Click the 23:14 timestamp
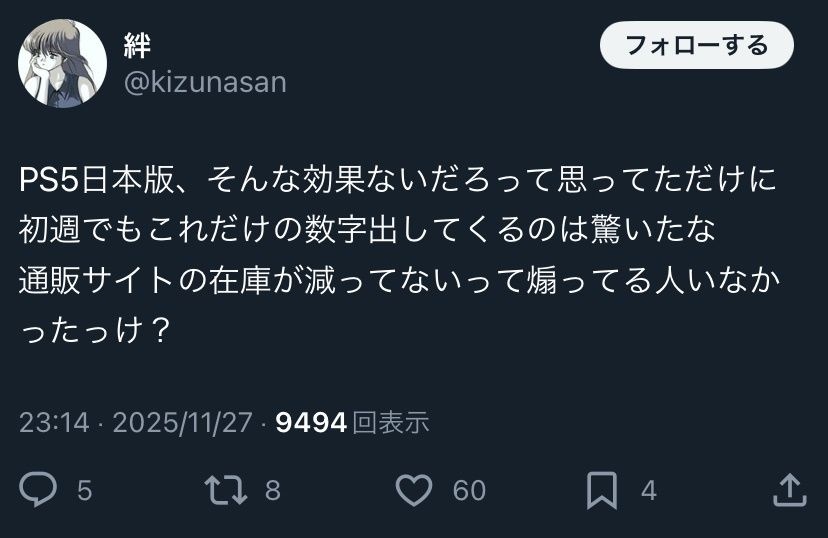 coord(54,422)
